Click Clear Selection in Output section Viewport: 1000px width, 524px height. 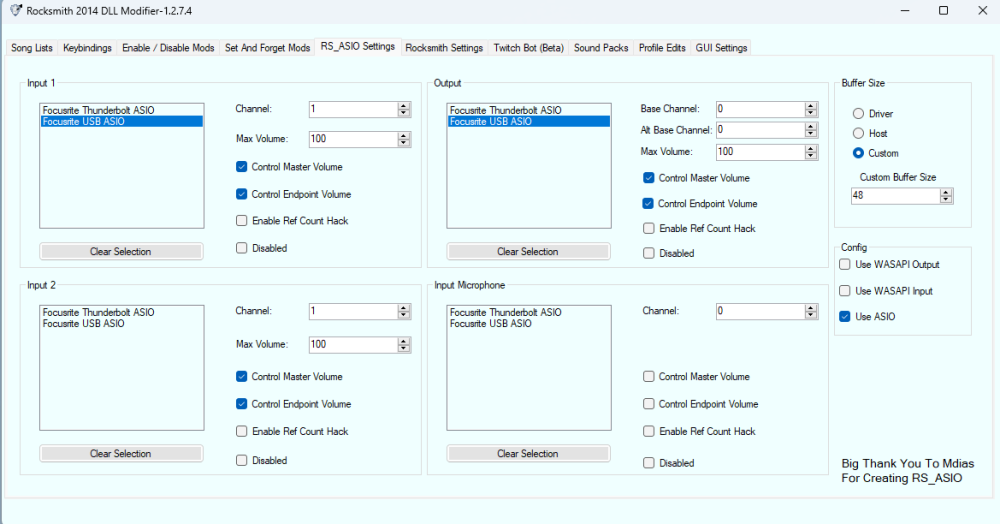click(528, 252)
